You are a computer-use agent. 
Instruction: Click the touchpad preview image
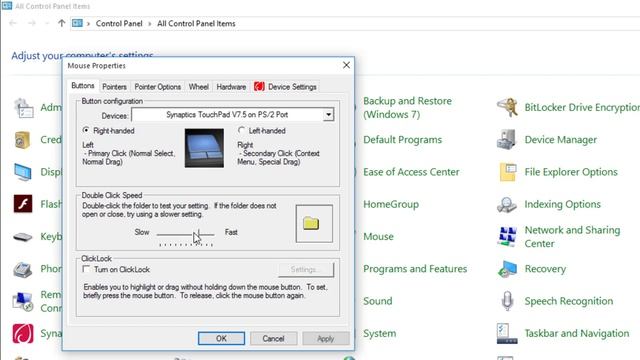(x=204, y=148)
